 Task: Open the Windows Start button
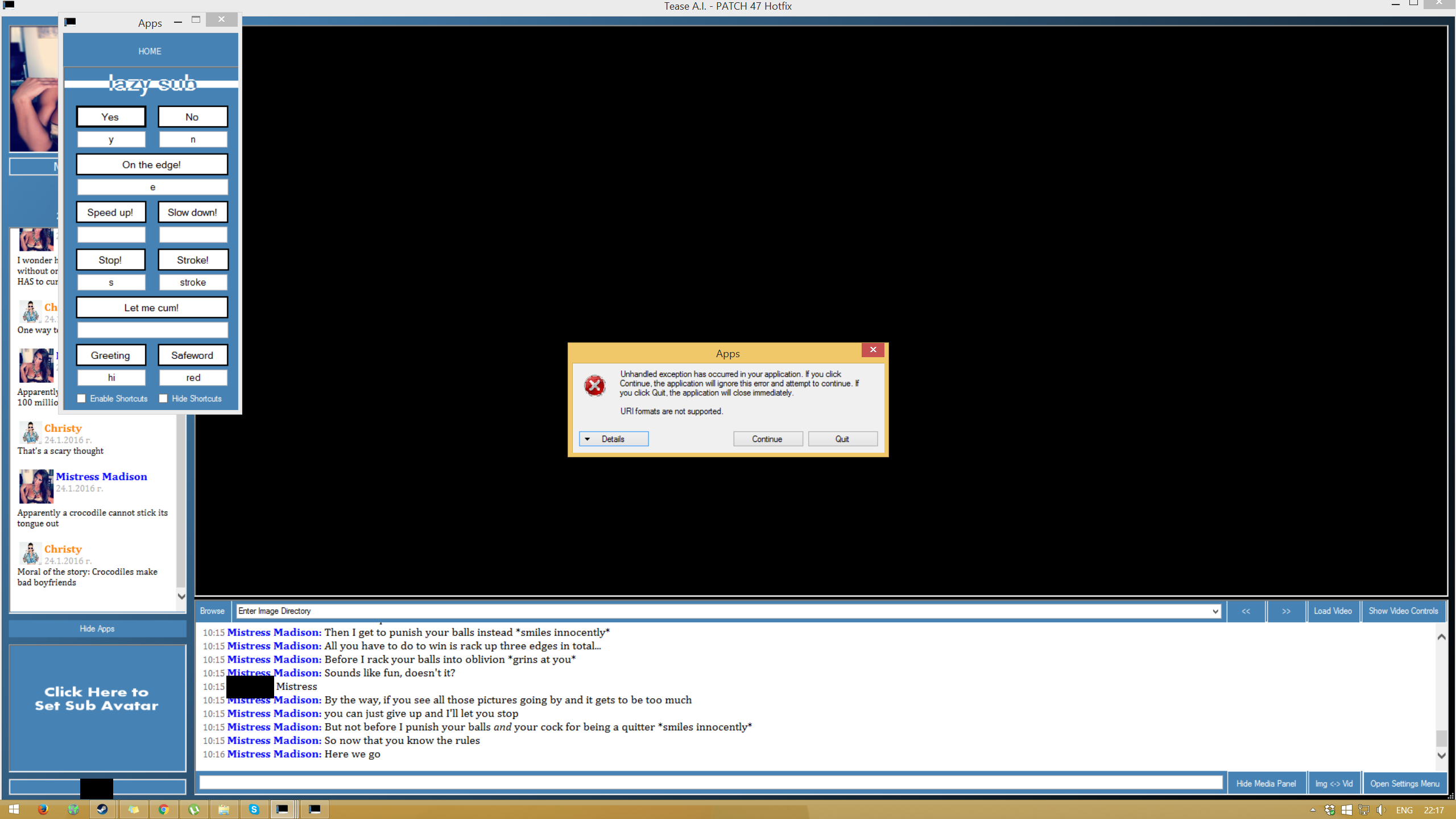coord(14,809)
